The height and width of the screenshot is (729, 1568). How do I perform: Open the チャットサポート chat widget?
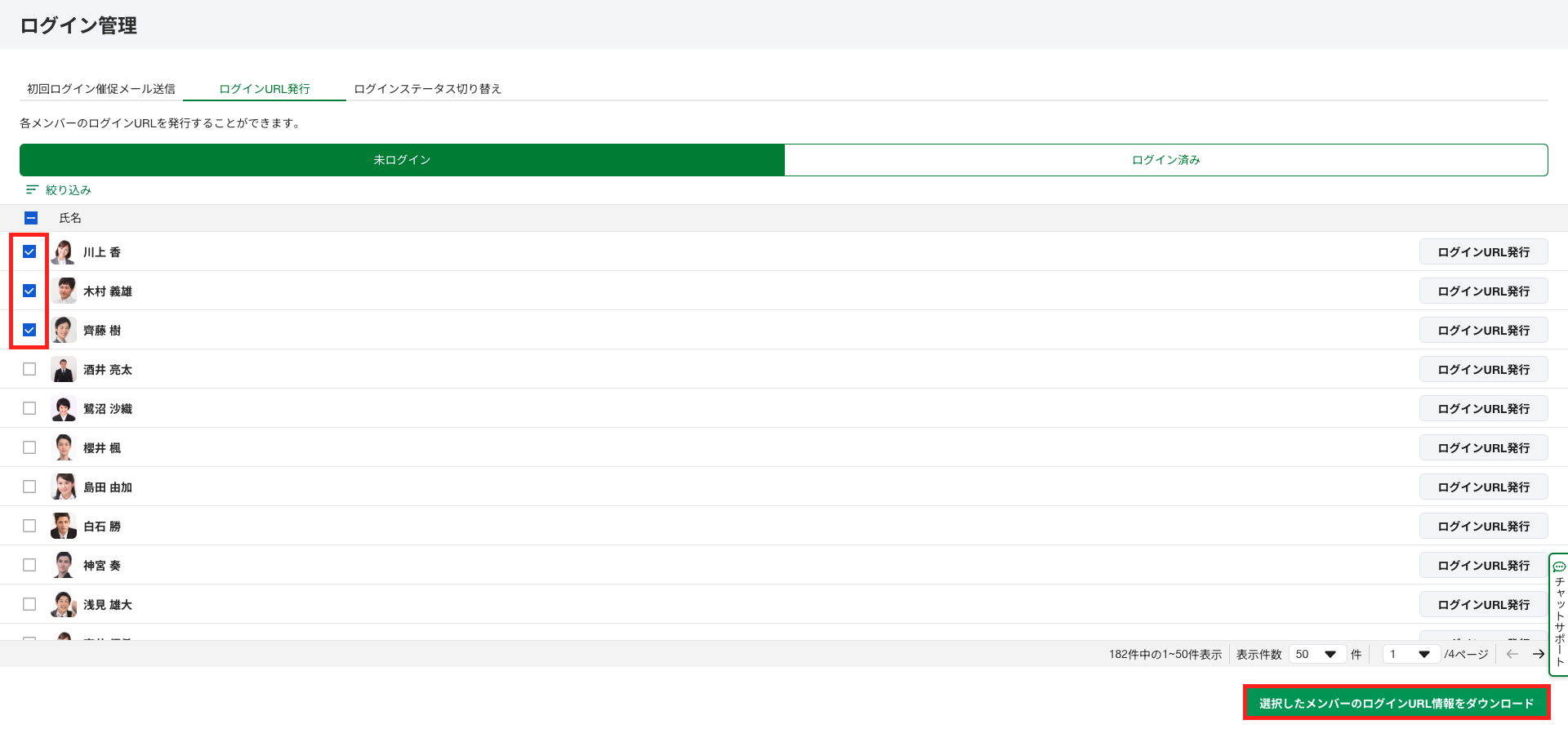[1558, 614]
